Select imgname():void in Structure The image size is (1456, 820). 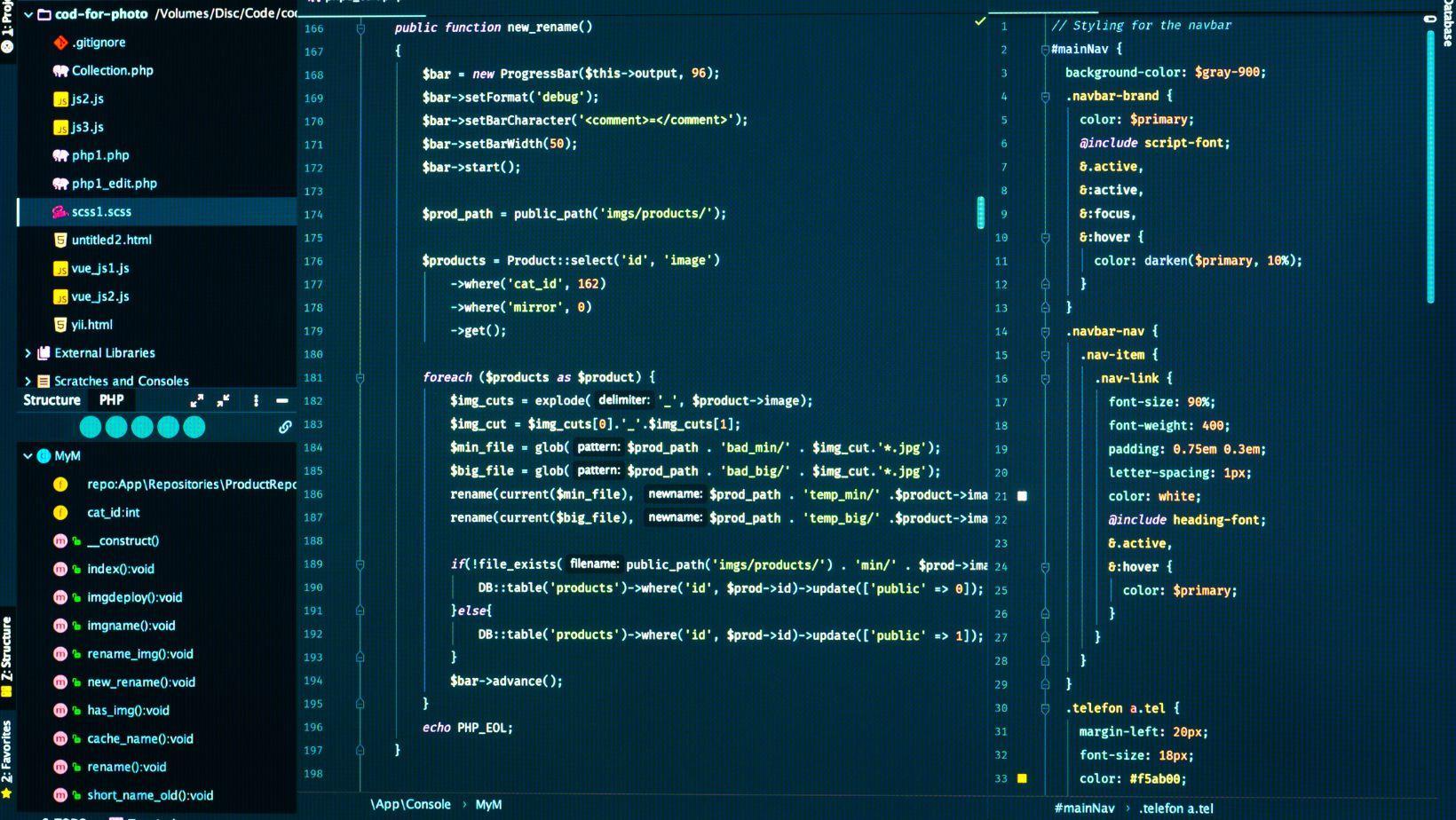(131, 626)
